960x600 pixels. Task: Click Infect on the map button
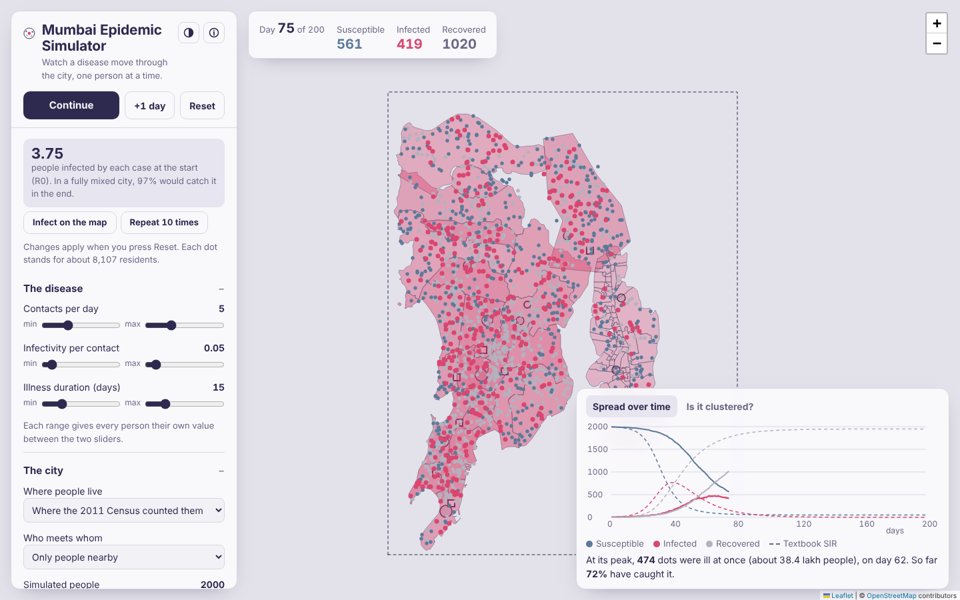point(70,222)
